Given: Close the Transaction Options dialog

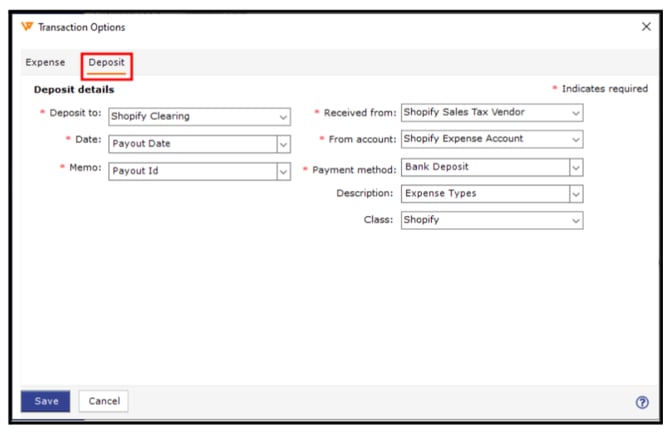Looking at the screenshot, I should pyautogui.click(x=646, y=27).
